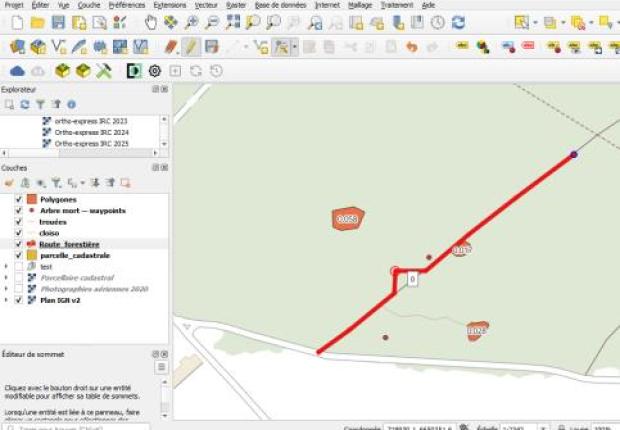
Task: Open the blue cloud plugin icon
Action: click(17, 71)
